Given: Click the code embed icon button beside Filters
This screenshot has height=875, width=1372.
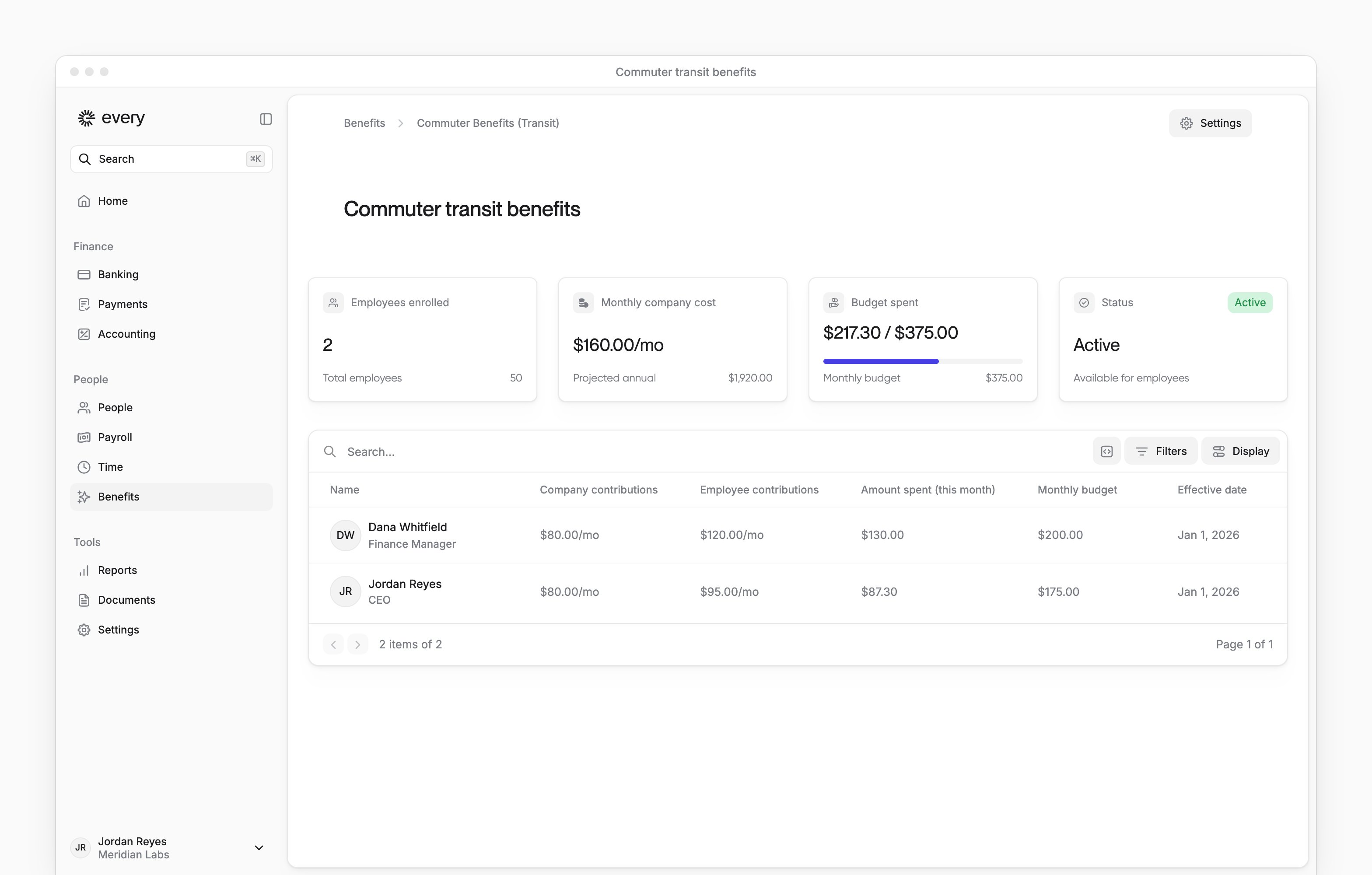Looking at the screenshot, I should pos(1106,451).
